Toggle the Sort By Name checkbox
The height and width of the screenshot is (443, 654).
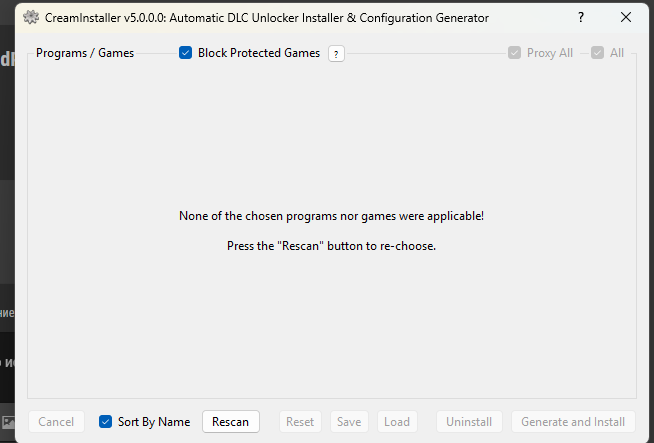tap(106, 421)
